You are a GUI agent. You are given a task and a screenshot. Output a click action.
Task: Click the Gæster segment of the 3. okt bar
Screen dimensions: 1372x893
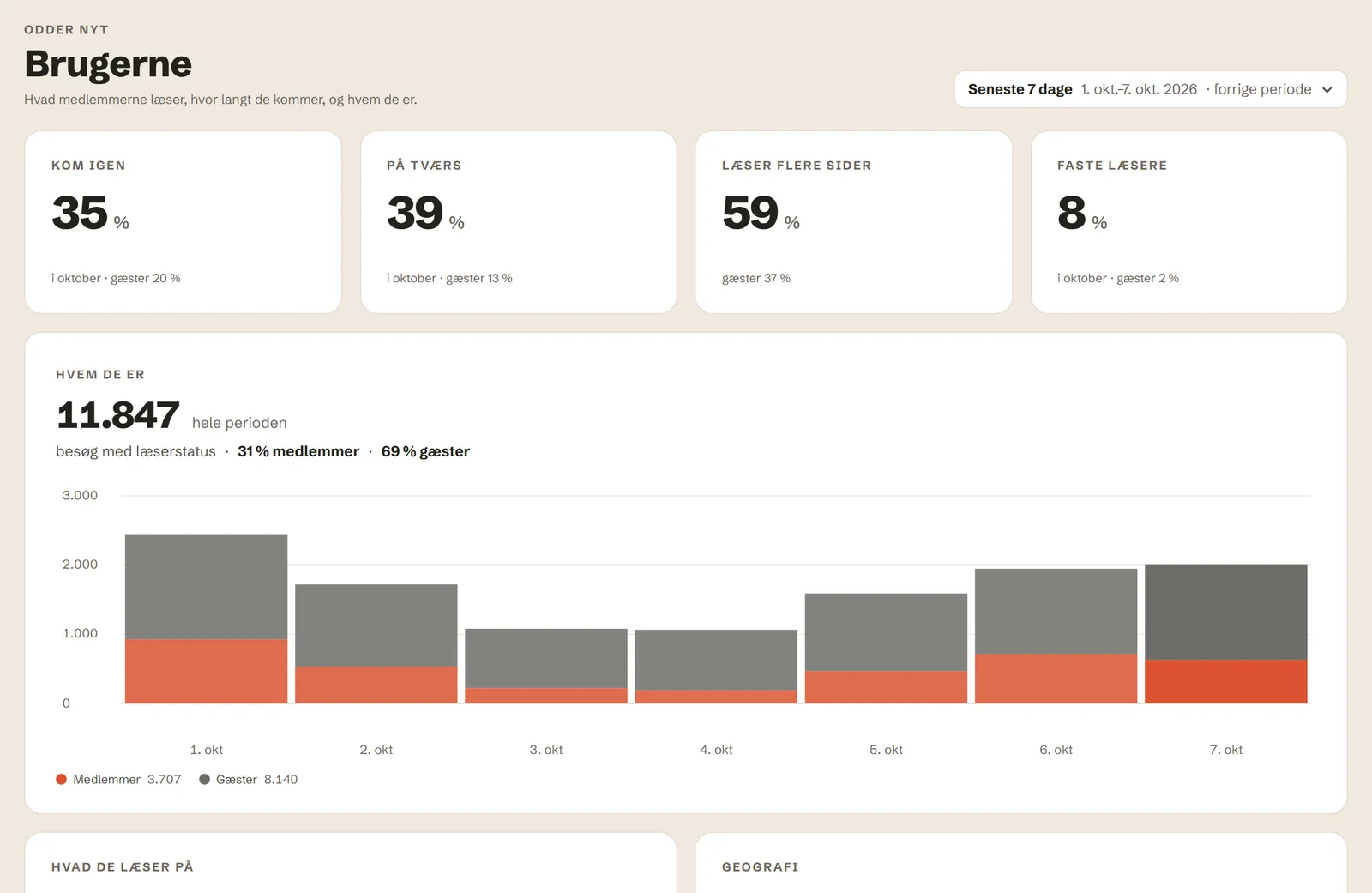(x=546, y=658)
